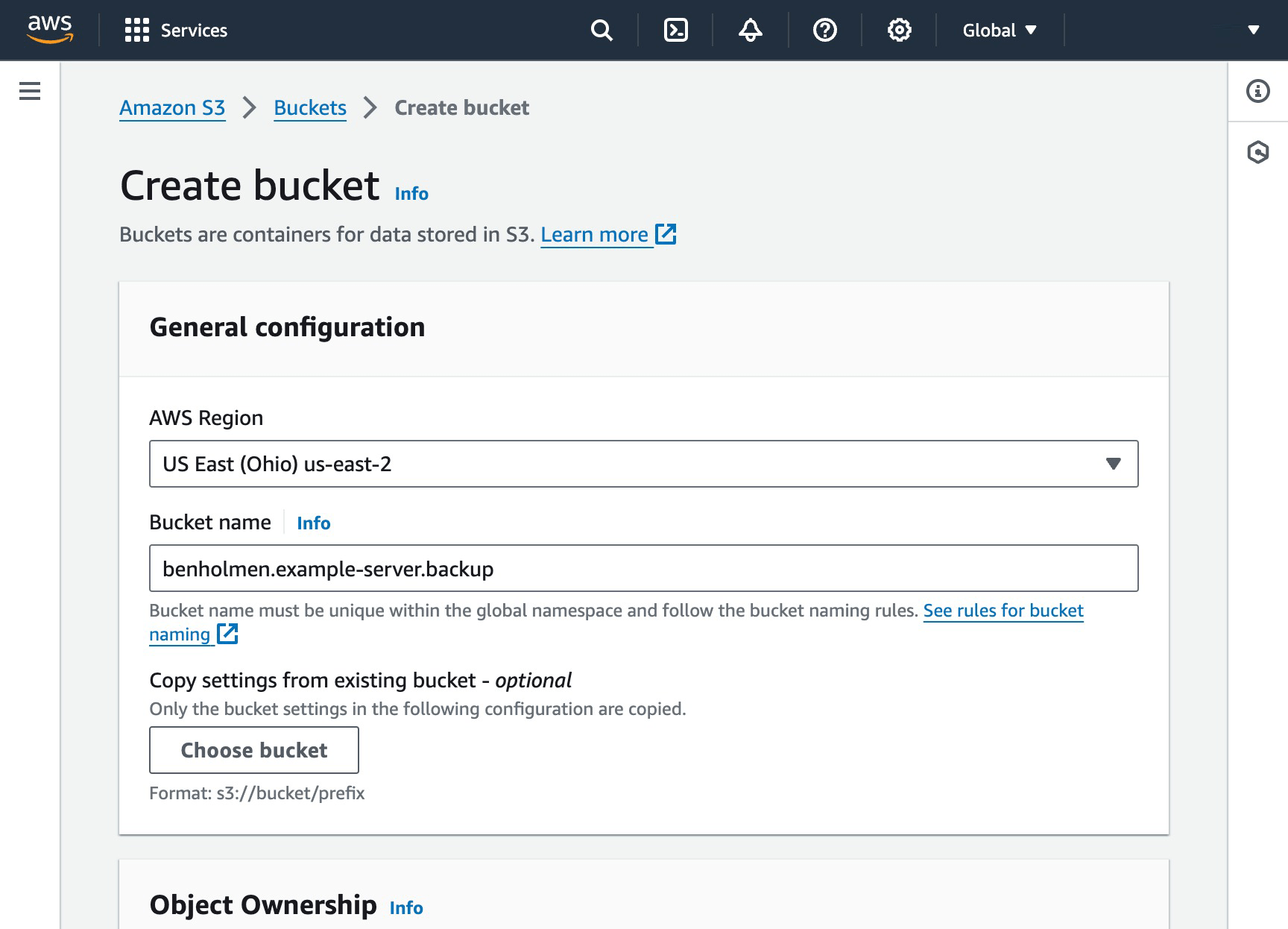Click Info next to Bucket name

point(313,523)
